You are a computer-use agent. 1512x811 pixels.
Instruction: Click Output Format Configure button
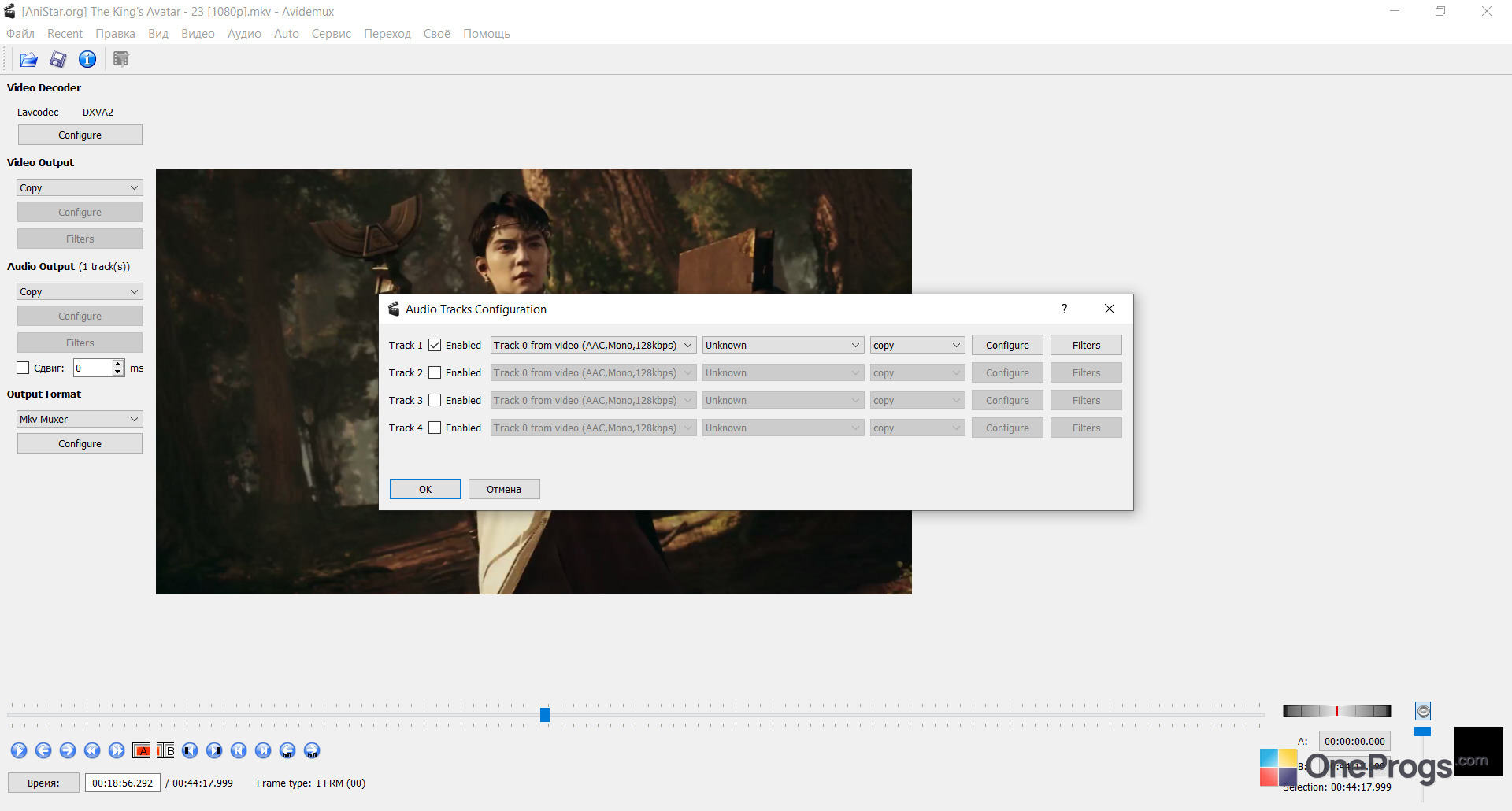click(x=80, y=443)
